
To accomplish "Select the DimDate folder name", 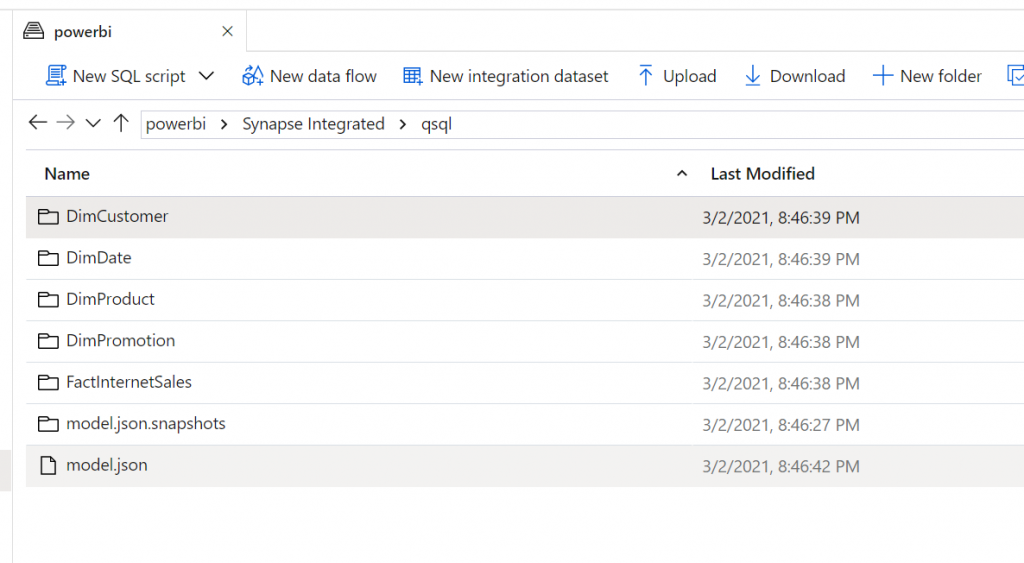I will pos(99,257).
